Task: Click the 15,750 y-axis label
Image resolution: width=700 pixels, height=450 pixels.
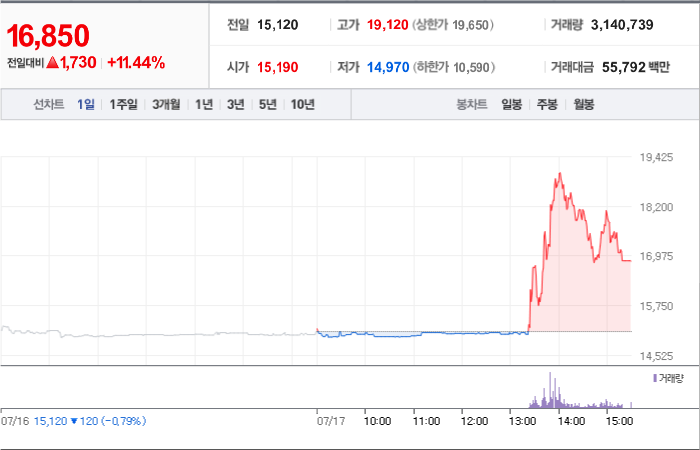Action: click(x=656, y=306)
